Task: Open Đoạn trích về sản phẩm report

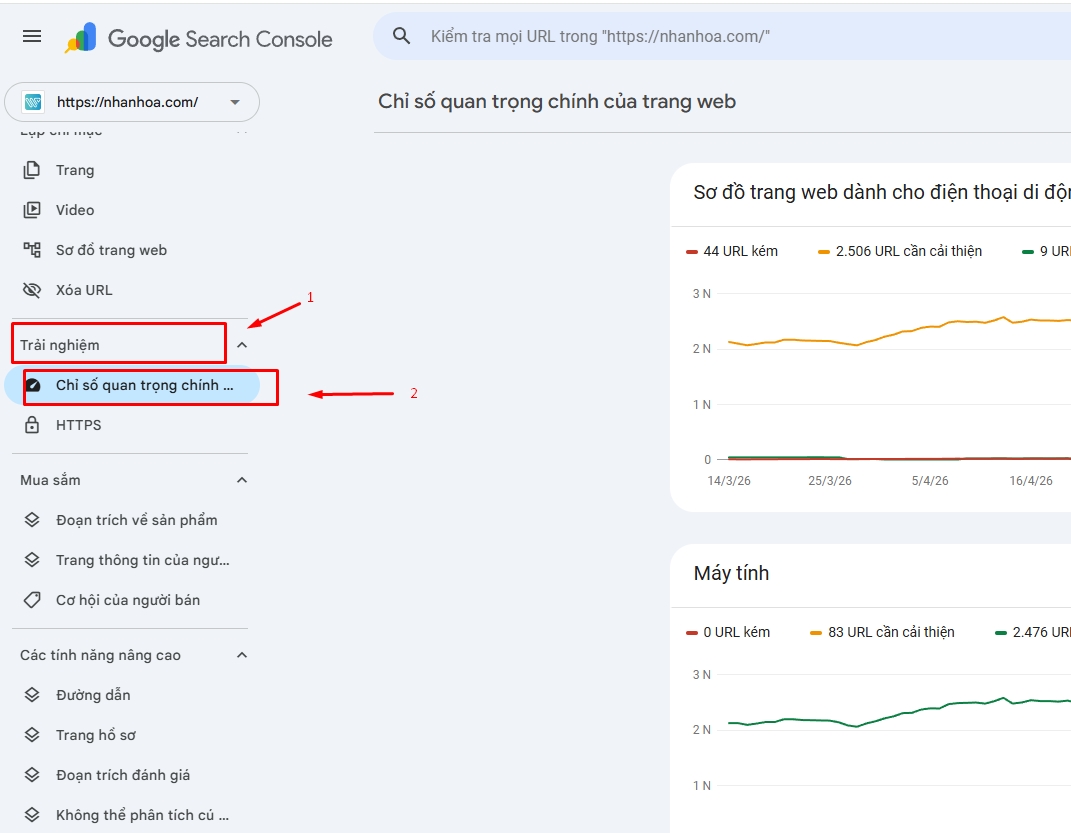Action: click(132, 520)
